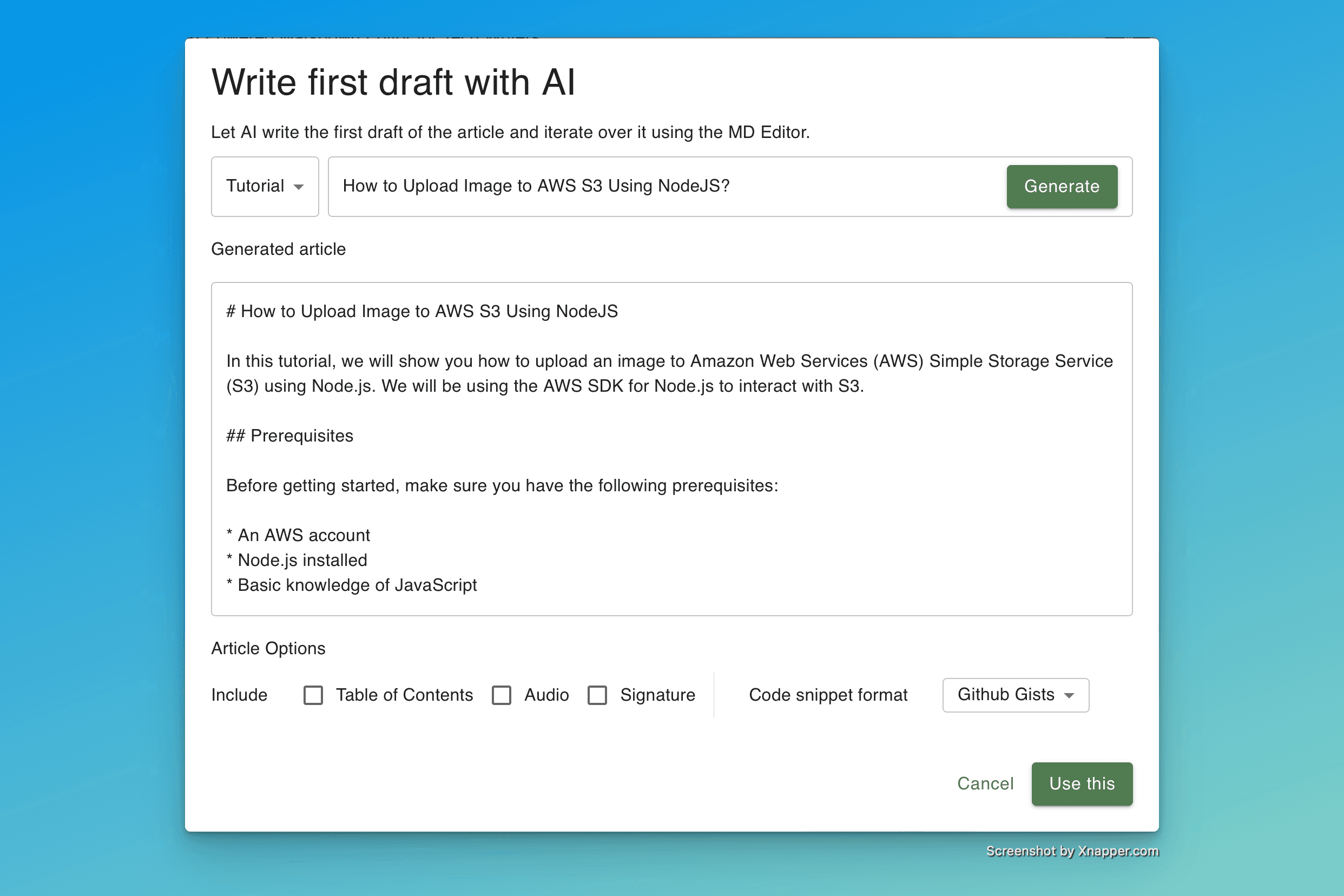1344x896 pixels.
Task: Check the Signature checkbox
Action: point(597,695)
